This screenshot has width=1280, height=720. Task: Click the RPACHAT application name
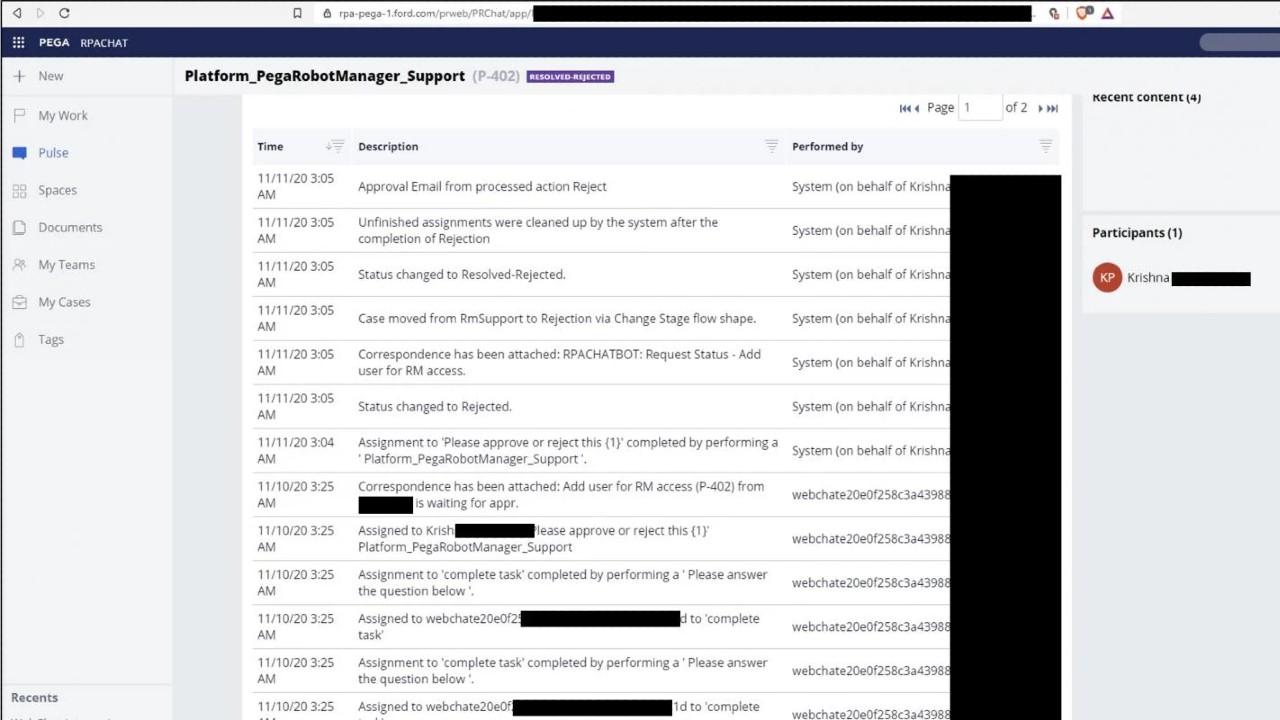[x=104, y=43]
